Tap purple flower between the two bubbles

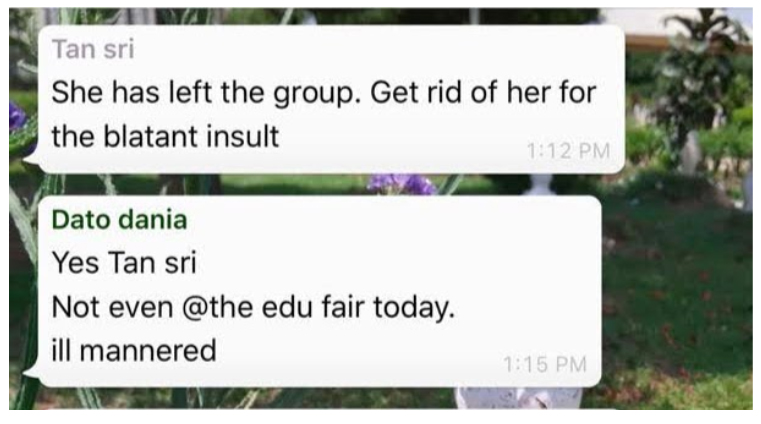(x=401, y=184)
